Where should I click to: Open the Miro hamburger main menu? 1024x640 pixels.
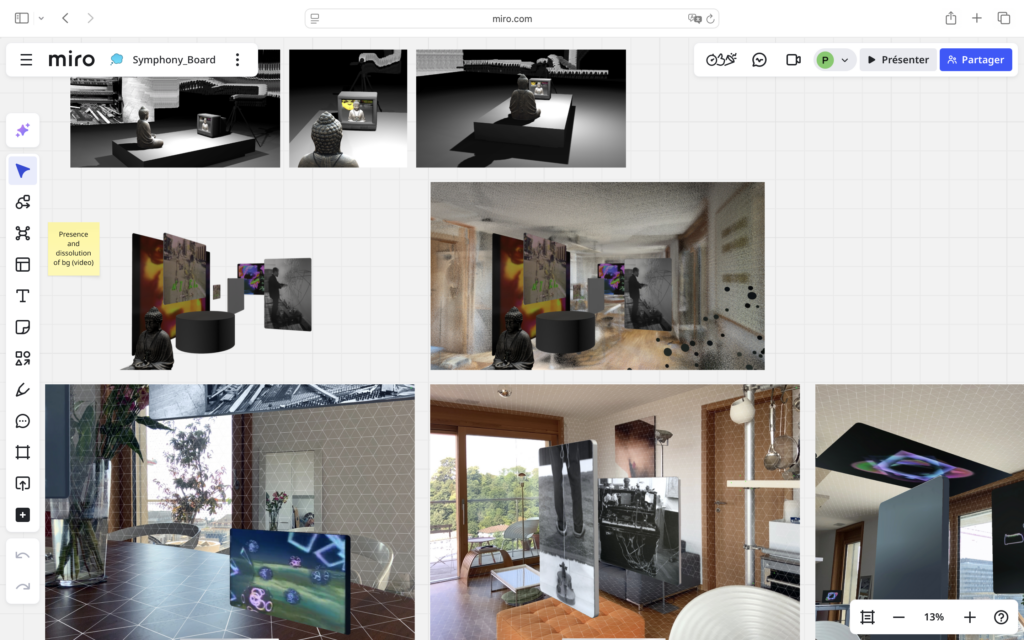click(x=26, y=60)
